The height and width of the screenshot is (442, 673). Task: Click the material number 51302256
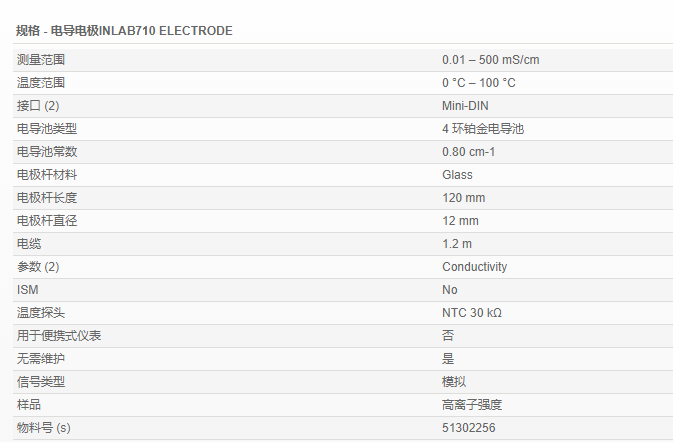[468, 428]
